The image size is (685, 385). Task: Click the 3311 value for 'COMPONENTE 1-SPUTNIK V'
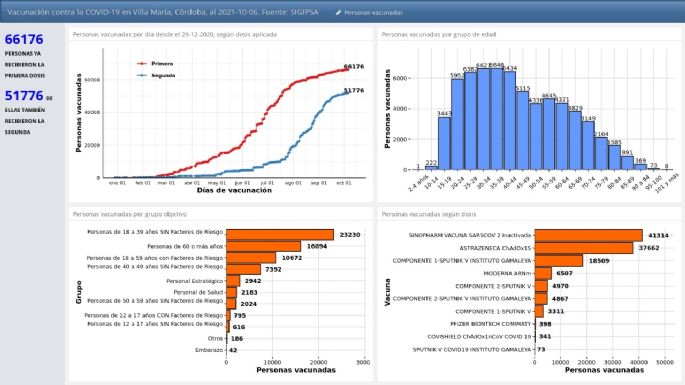[556, 311]
